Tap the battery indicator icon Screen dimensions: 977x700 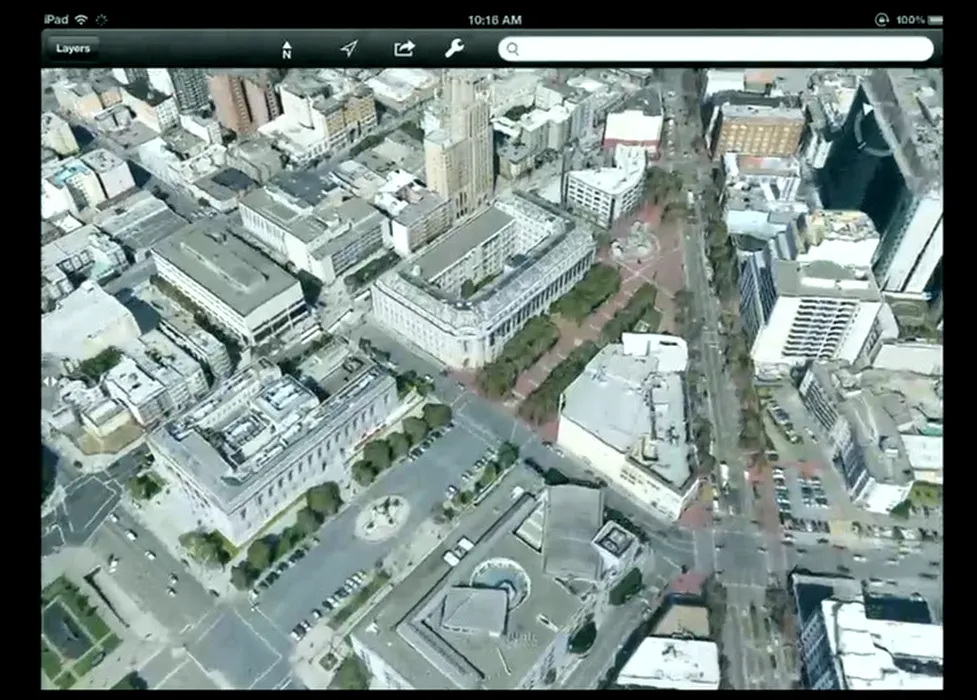point(935,20)
